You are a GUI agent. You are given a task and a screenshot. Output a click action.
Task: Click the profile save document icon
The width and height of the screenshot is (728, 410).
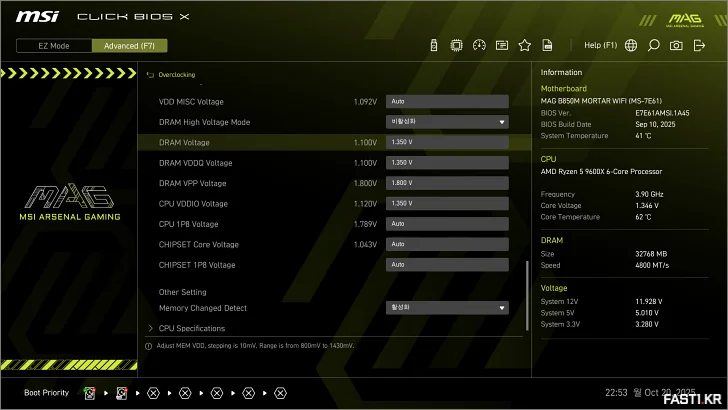pos(547,46)
